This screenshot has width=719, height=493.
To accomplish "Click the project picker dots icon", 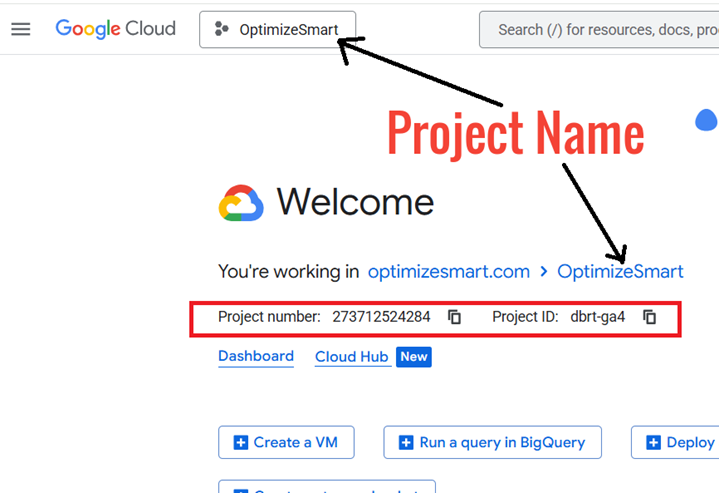I will click(x=221, y=29).
